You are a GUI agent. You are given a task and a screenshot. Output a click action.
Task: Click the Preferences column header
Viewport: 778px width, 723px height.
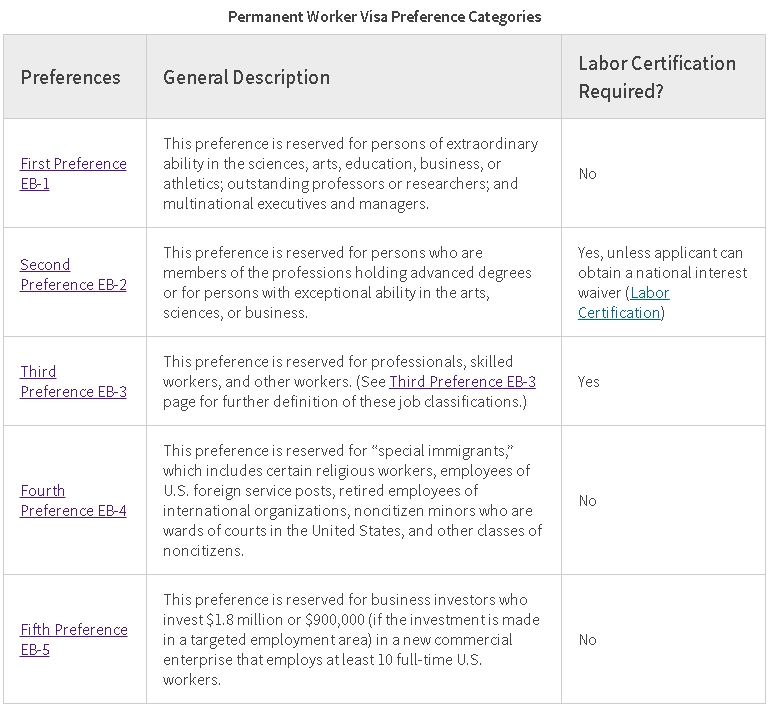pyautogui.click(x=70, y=77)
